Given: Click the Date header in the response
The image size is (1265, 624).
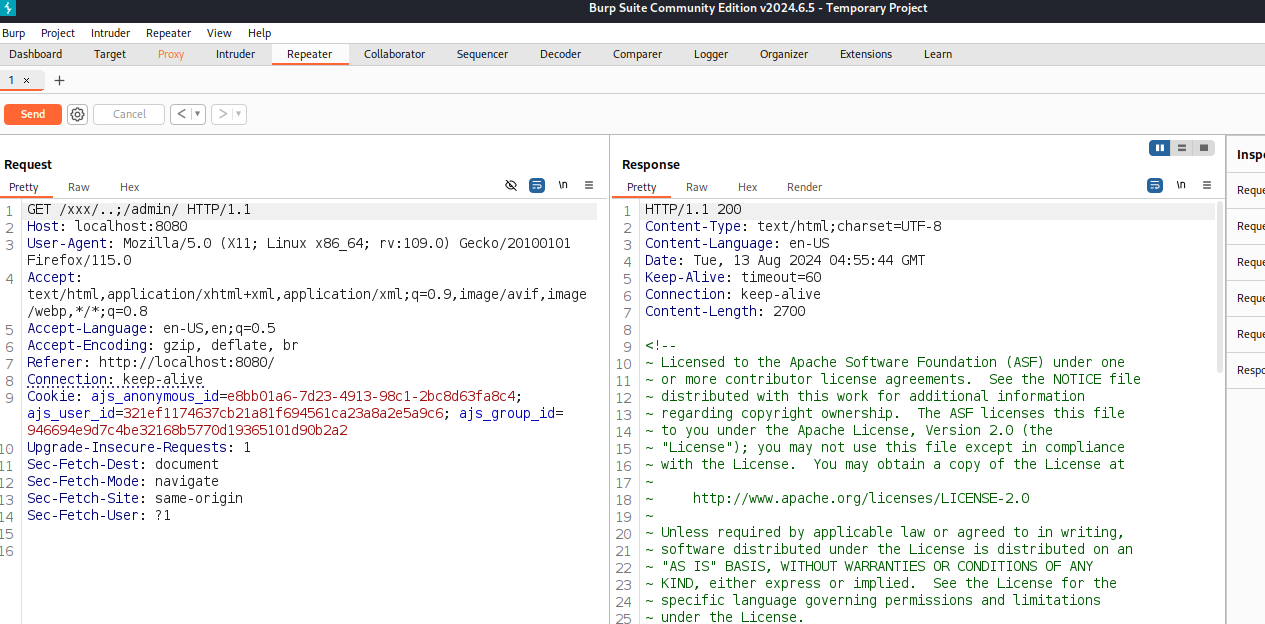Looking at the screenshot, I should point(785,260).
